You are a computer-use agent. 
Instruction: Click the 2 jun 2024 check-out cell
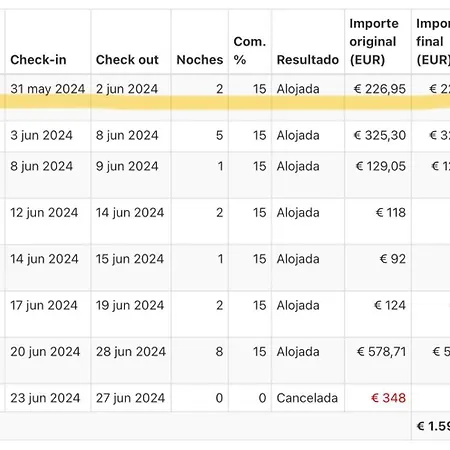127,89
